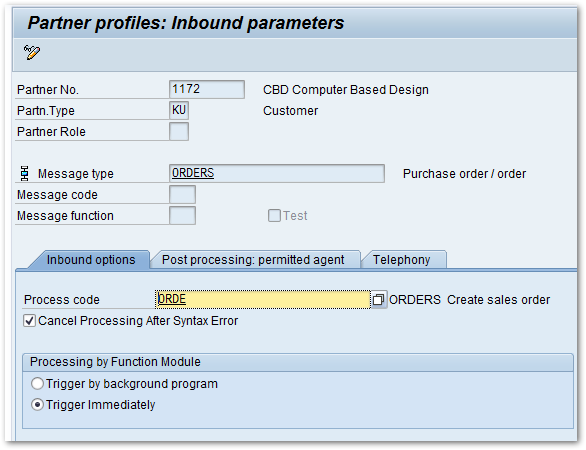Uncheck Cancel Processing After Syntax Error
Screen dimensions: 586x450
click(x=30, y=321)
